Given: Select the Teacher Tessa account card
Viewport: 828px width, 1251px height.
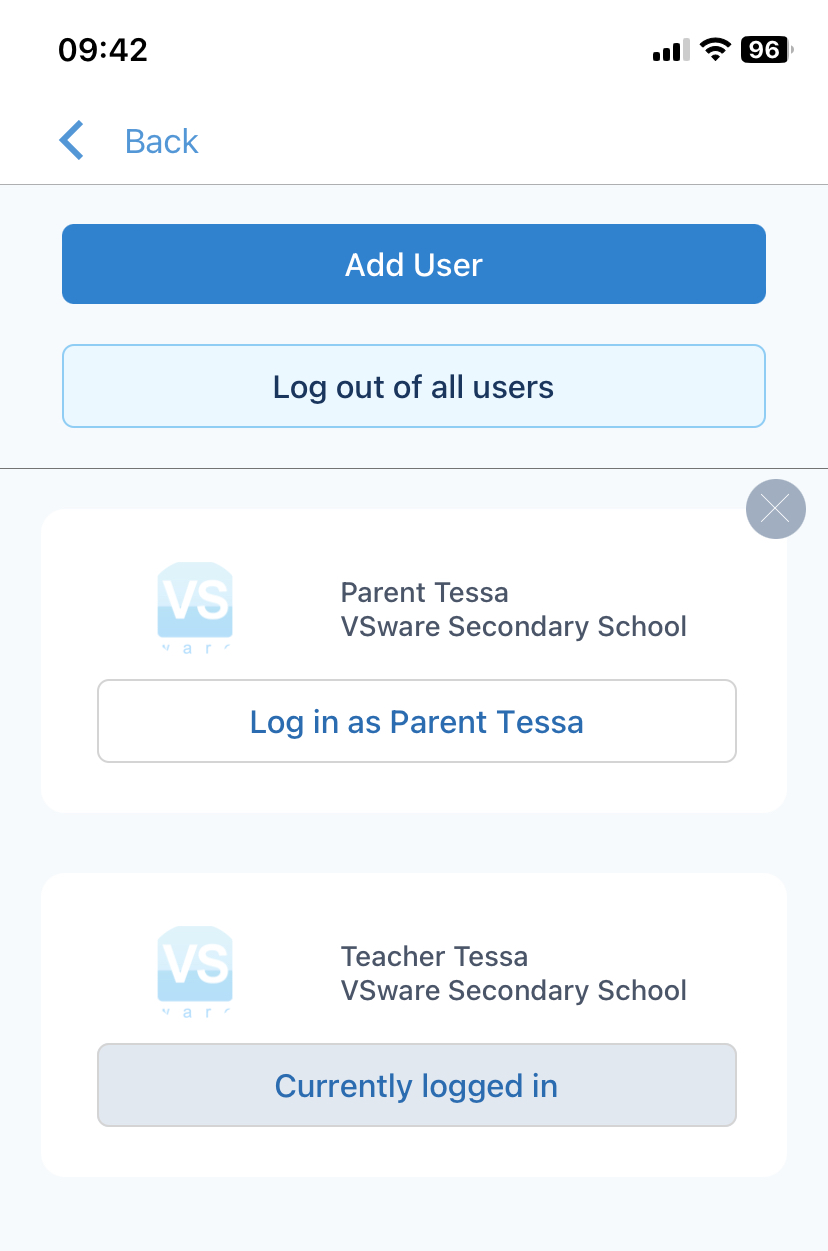Looking at the screenshot, I should click(413, 1024).
